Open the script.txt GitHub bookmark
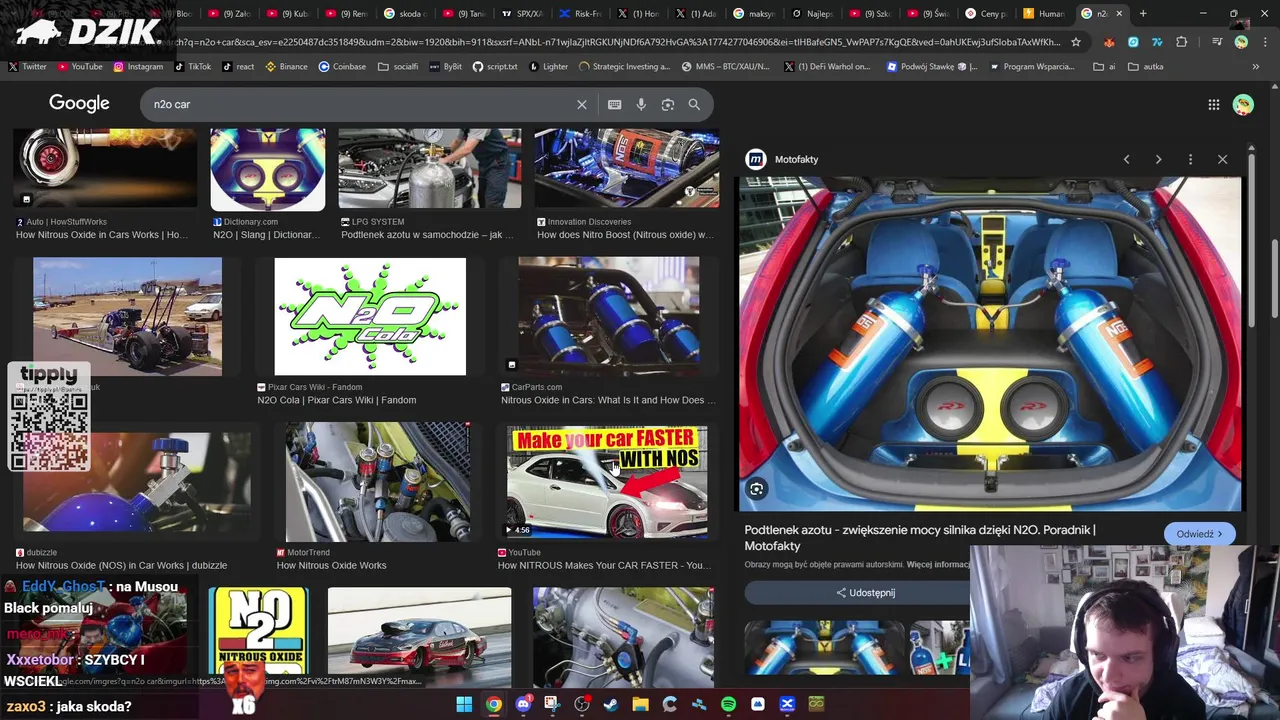The image size is (1280, 720). coord(495,67)
